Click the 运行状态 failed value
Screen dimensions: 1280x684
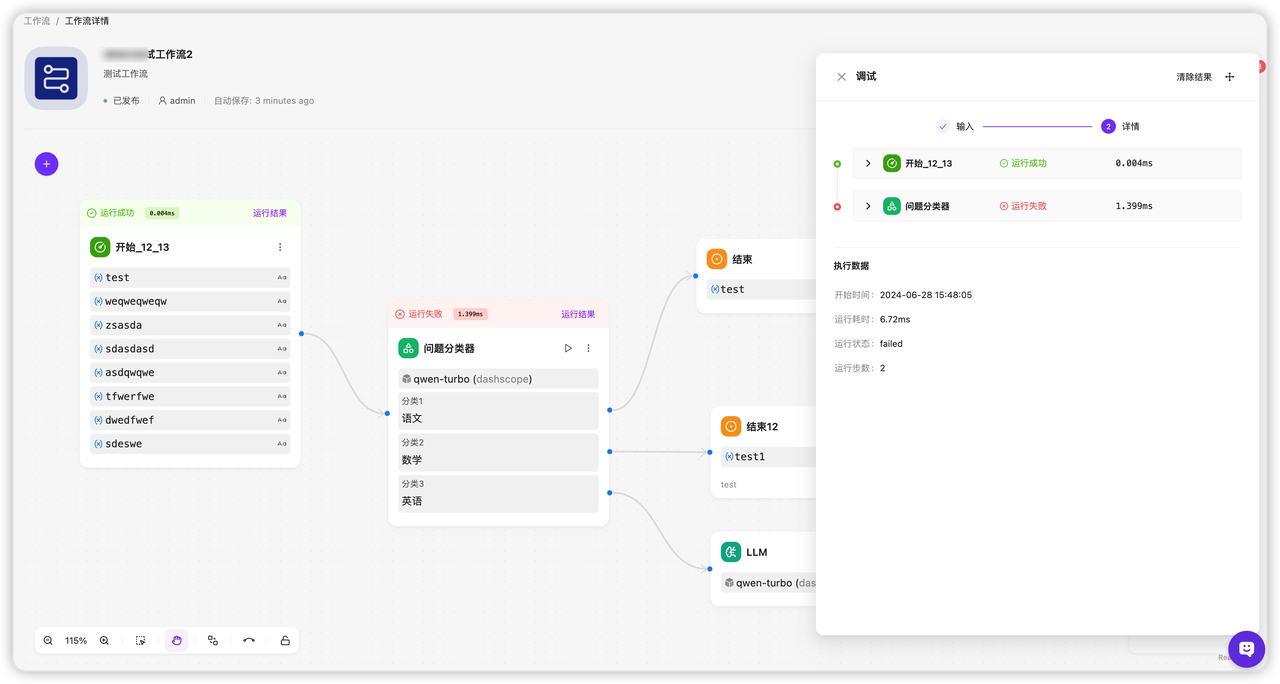tap(891, 344)
